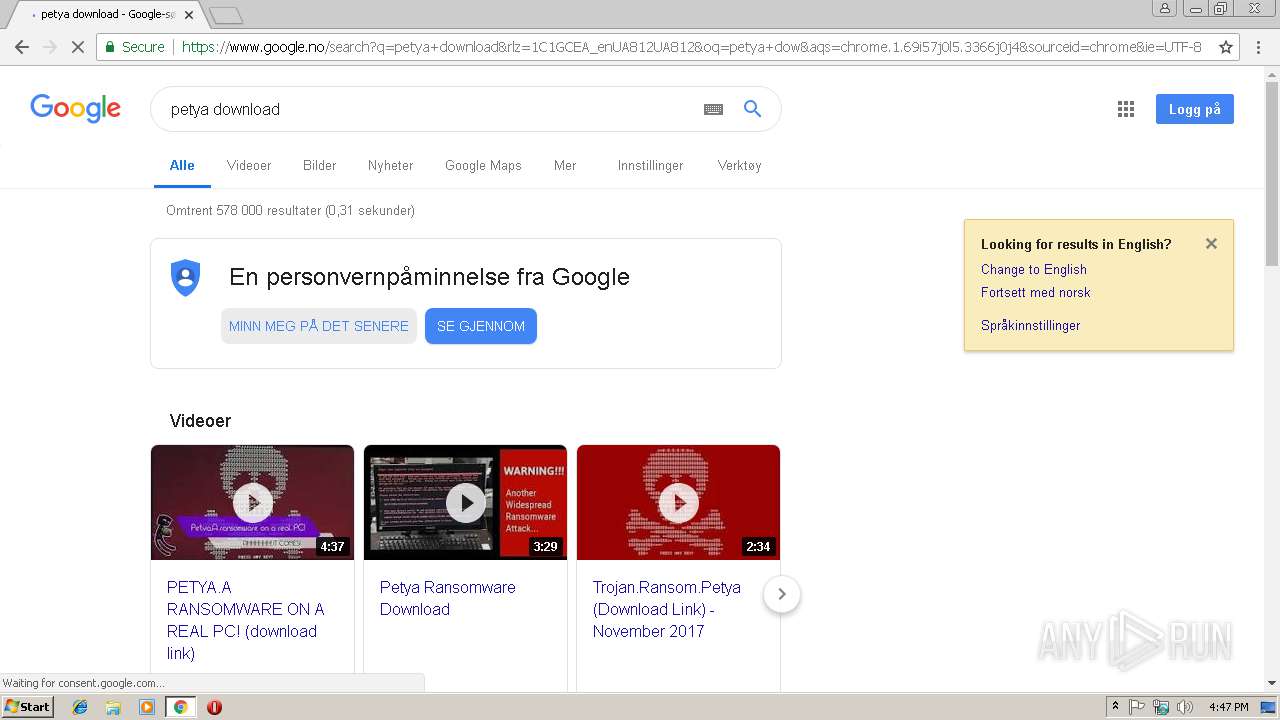Open Petya Ransomware Download video link
Viewport: 1280px width, 720px height.
448,598
